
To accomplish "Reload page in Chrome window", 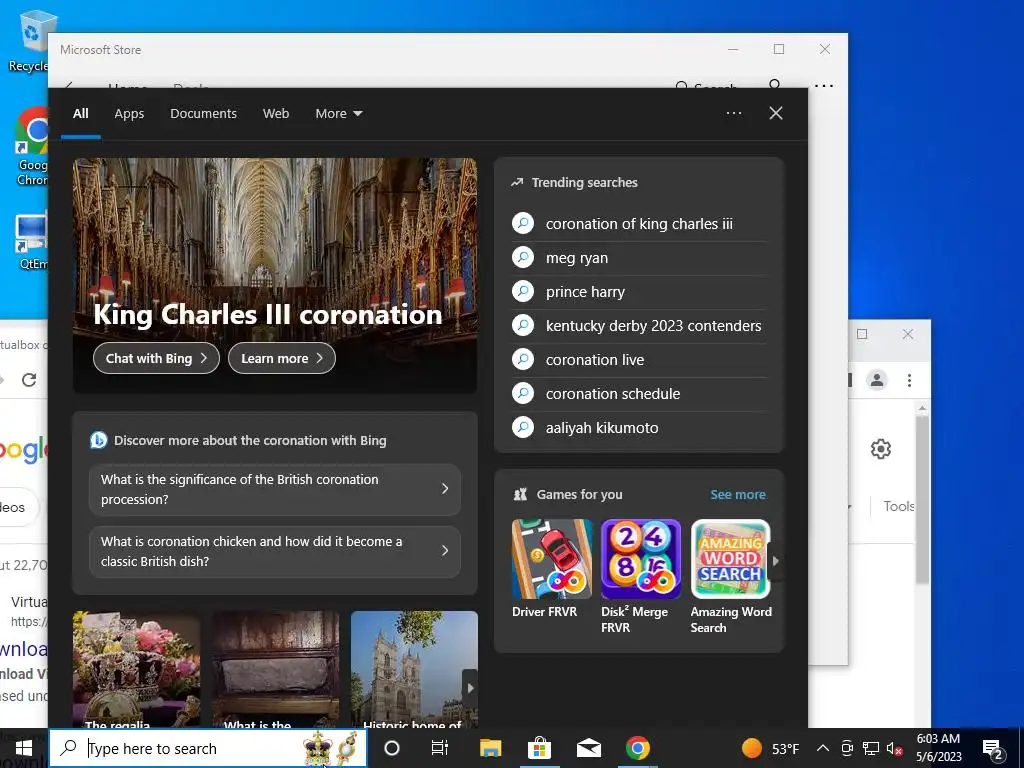I will [x=29, y=379].
